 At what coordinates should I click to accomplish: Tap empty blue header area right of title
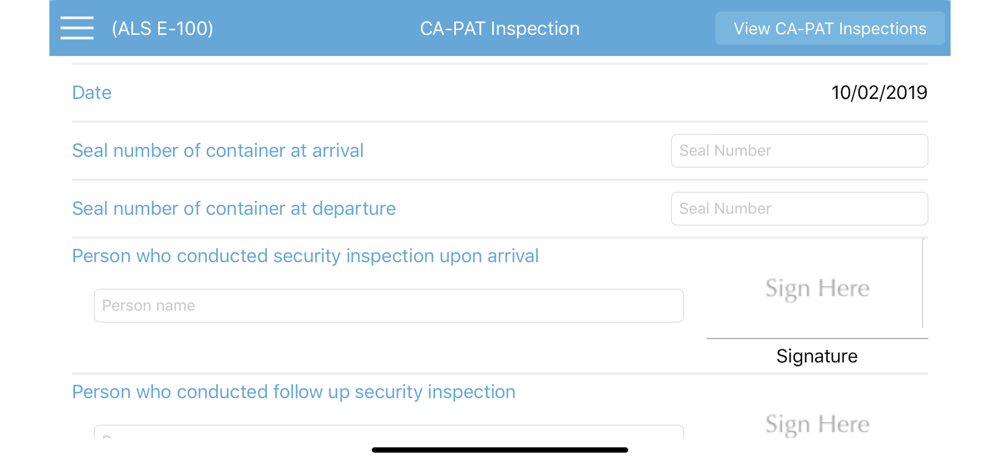point(648,29)
